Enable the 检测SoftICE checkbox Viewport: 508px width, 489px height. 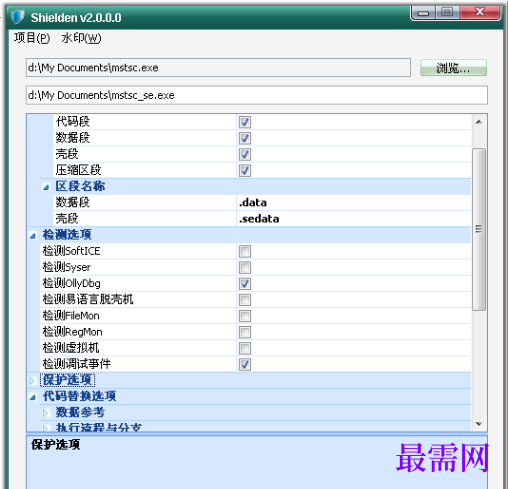[245, 251]
